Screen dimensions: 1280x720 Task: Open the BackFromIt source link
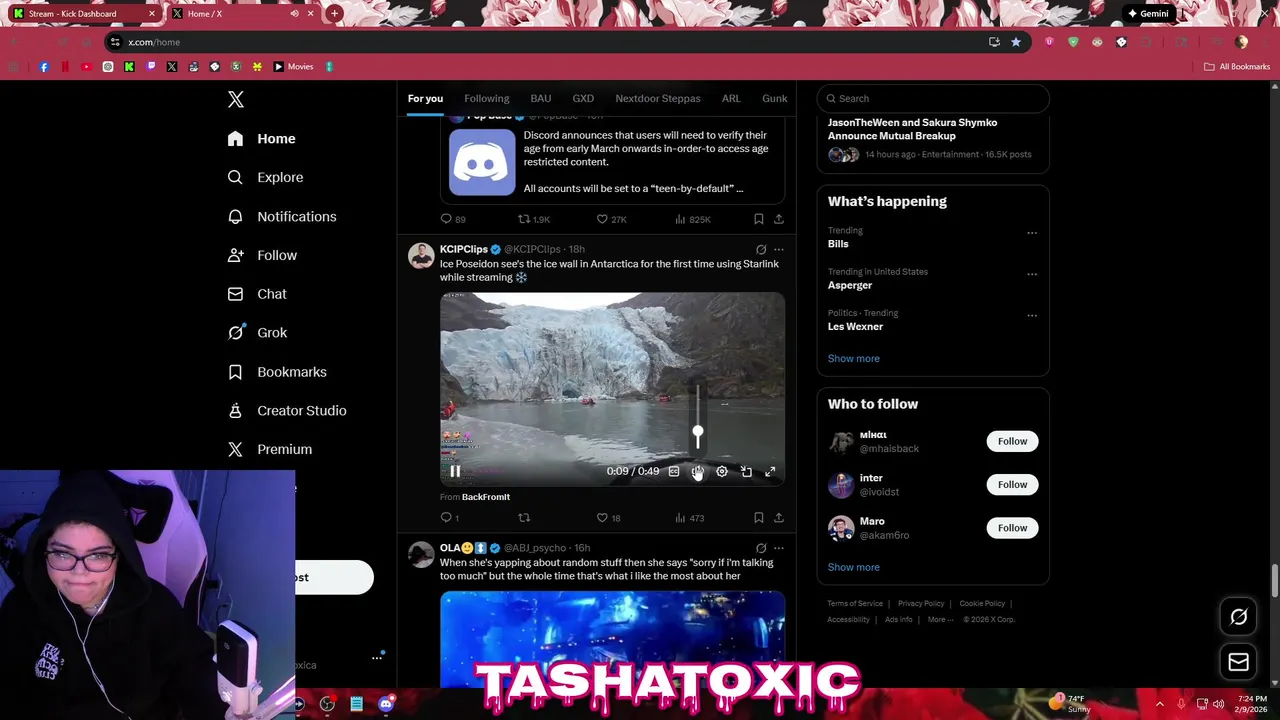pos(486,497)
